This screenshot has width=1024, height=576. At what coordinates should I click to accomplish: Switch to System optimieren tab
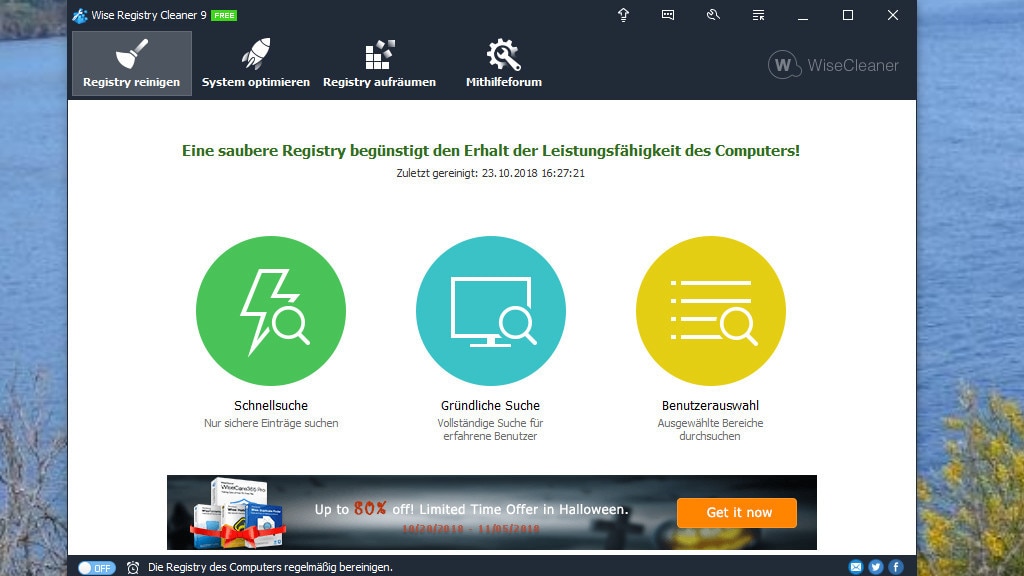255,63
